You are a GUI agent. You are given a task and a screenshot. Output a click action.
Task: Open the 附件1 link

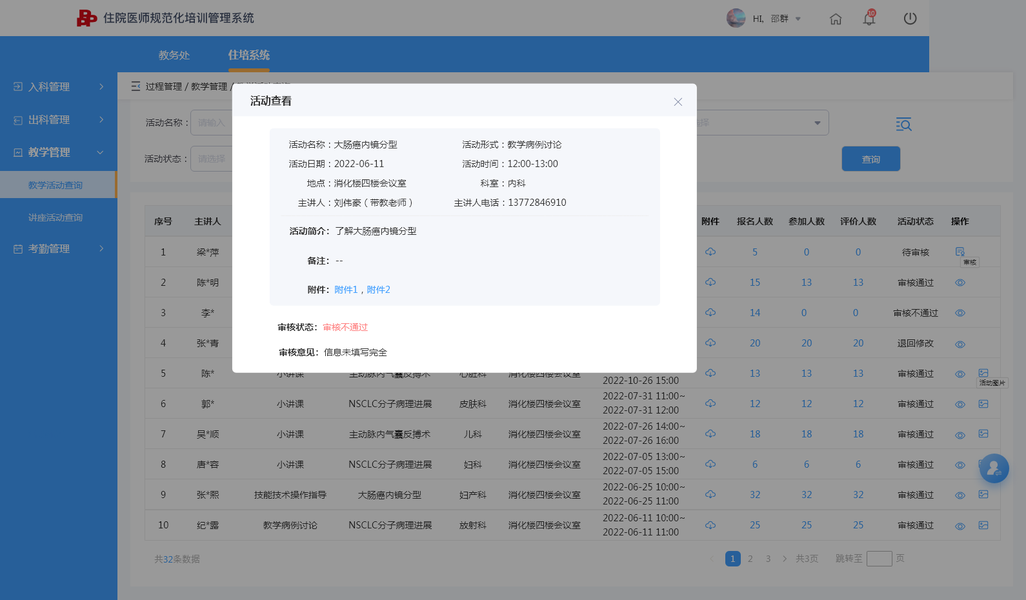[x=345, y=290]
